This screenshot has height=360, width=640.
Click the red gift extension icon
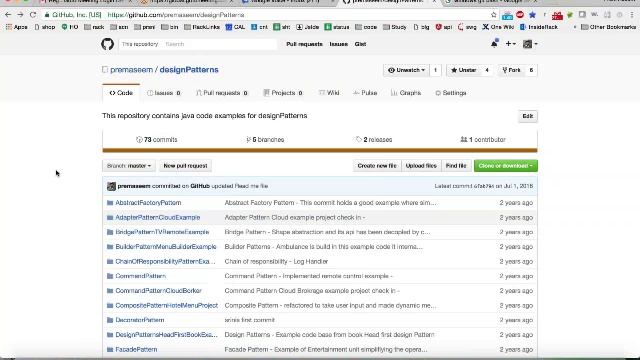[557, 15]
